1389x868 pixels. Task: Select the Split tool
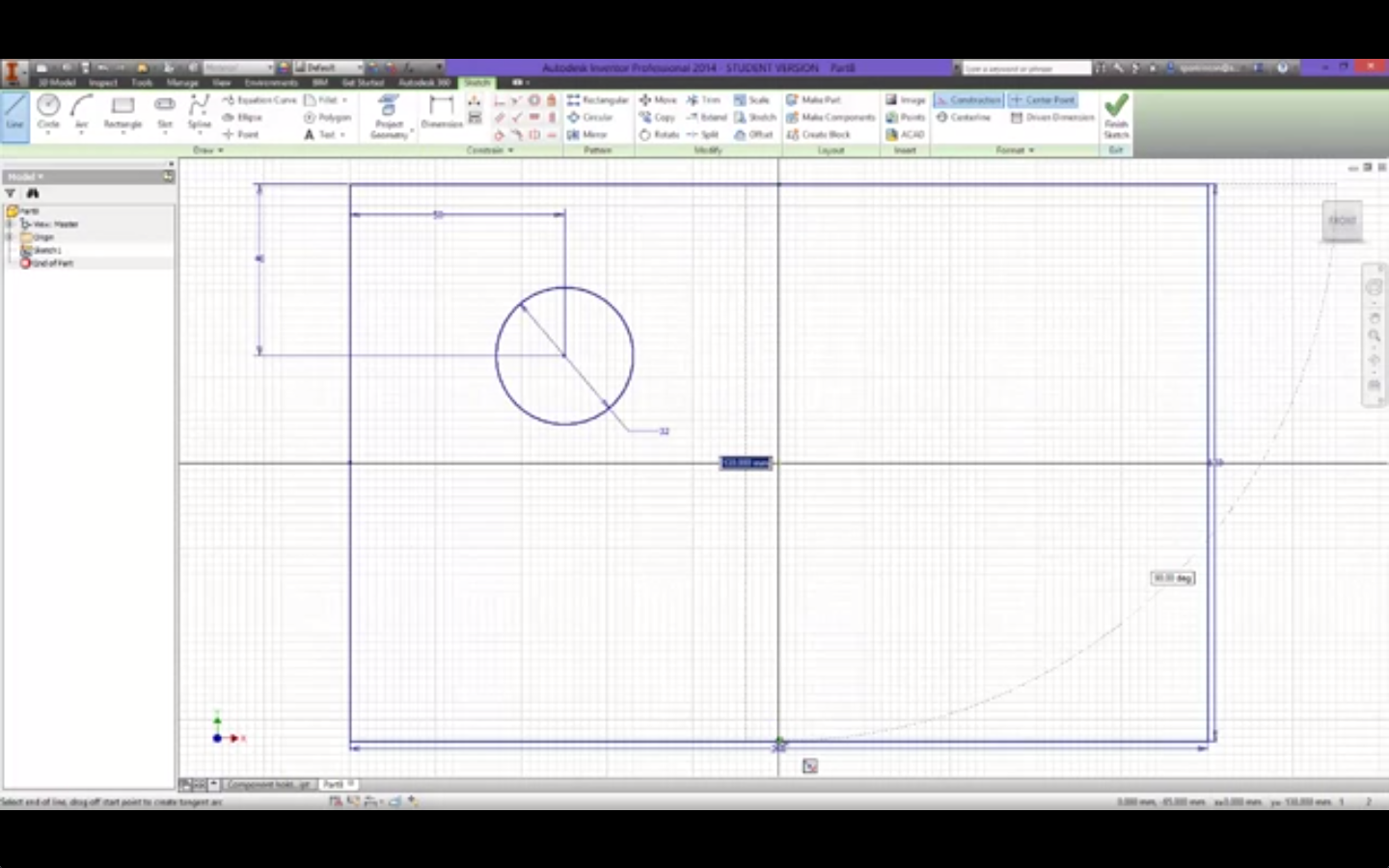point(702,134)
